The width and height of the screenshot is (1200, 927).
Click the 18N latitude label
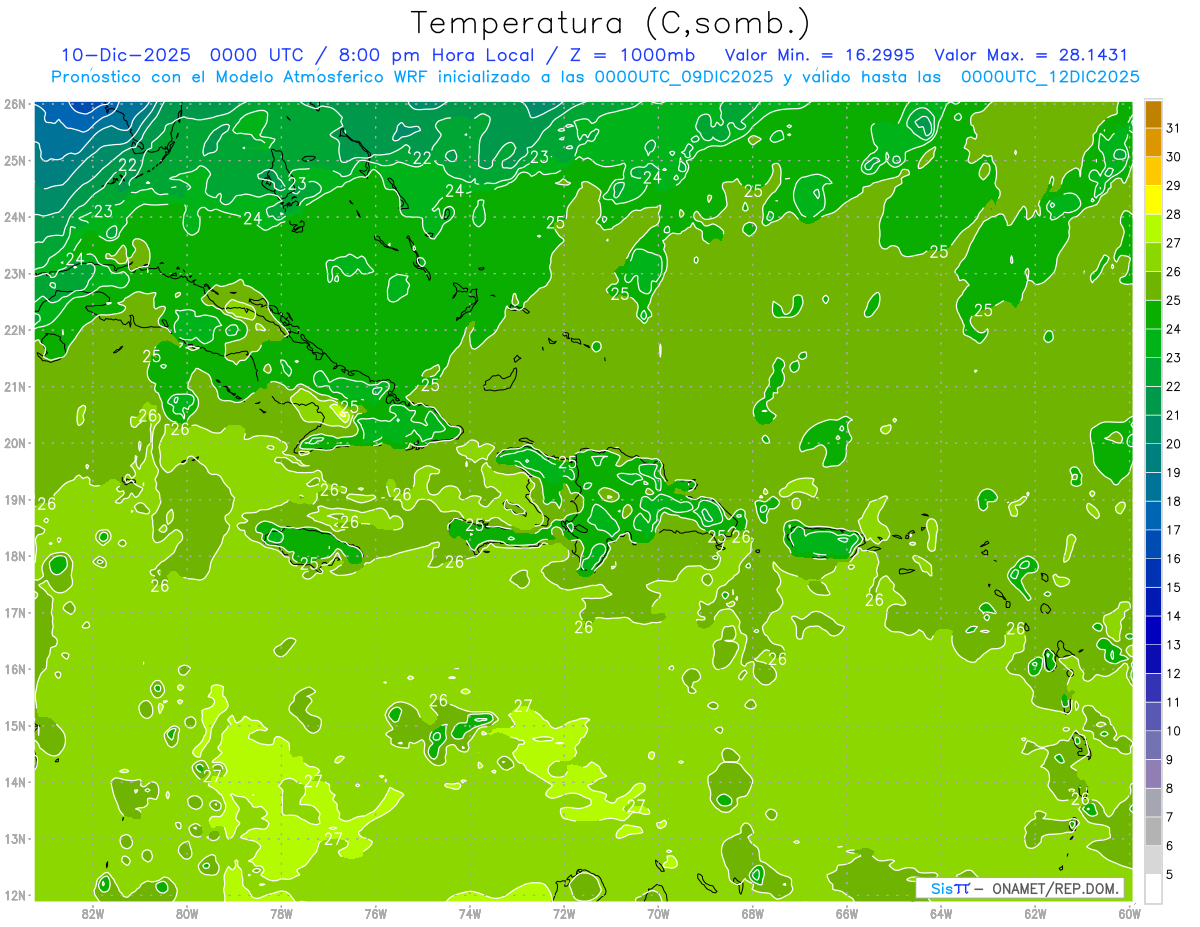point(15,556)
